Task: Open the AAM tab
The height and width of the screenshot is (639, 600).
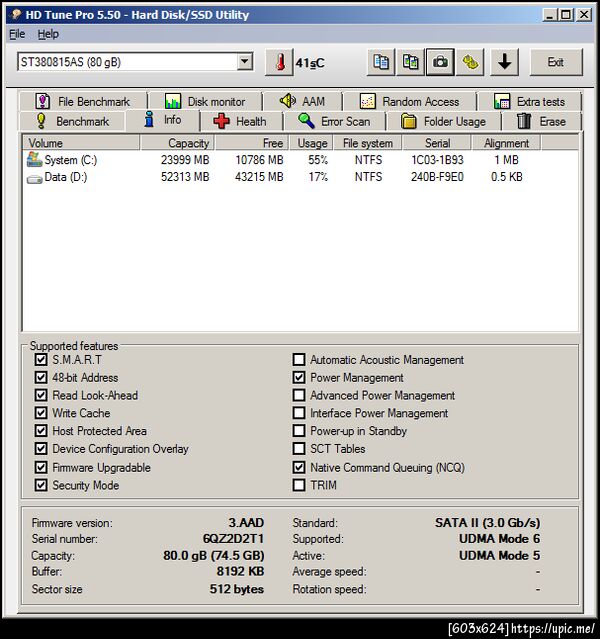Action: (x=302, y=101)
